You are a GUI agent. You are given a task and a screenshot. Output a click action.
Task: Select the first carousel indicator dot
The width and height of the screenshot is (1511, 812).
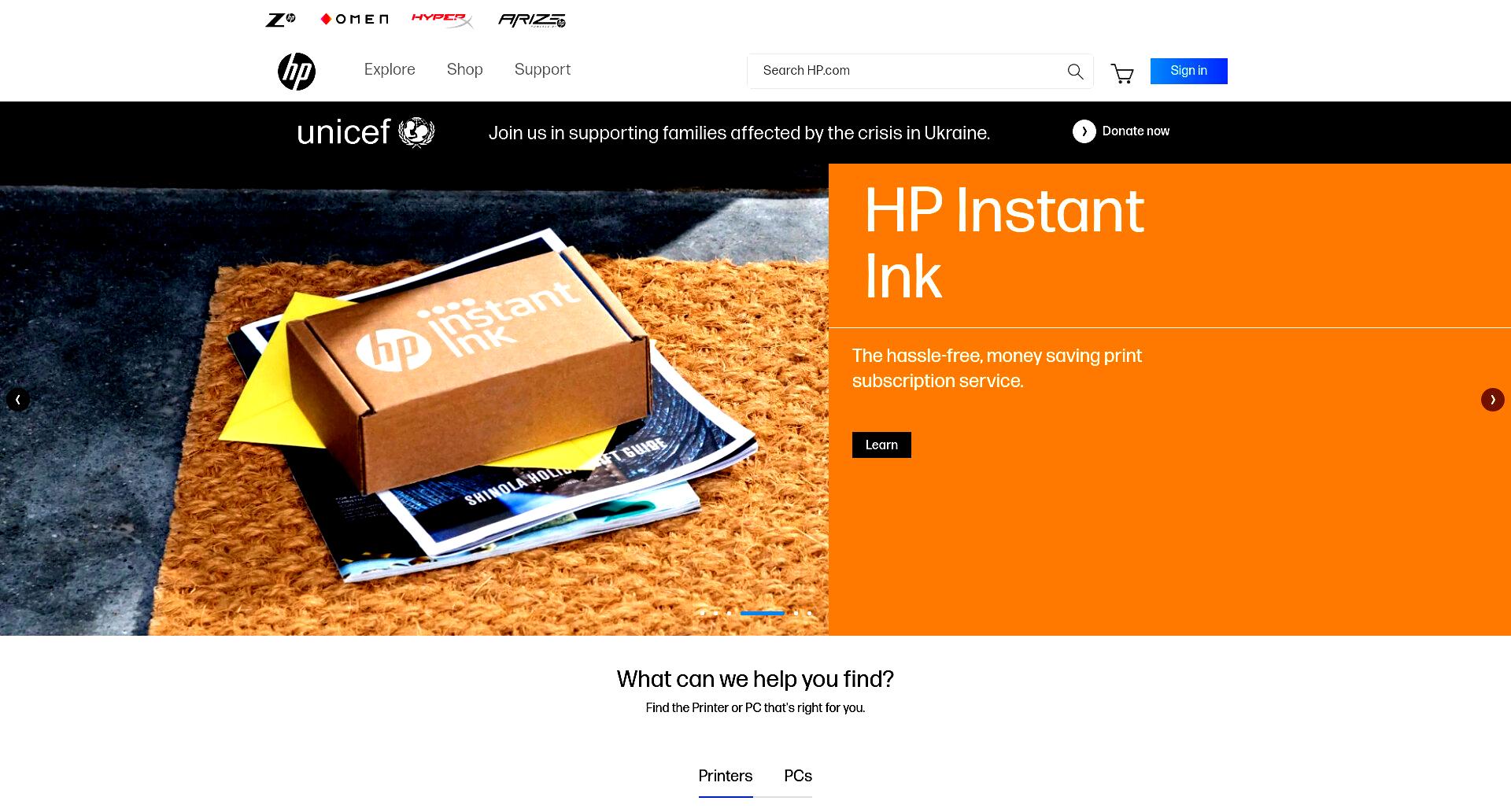tap(702, 613)
